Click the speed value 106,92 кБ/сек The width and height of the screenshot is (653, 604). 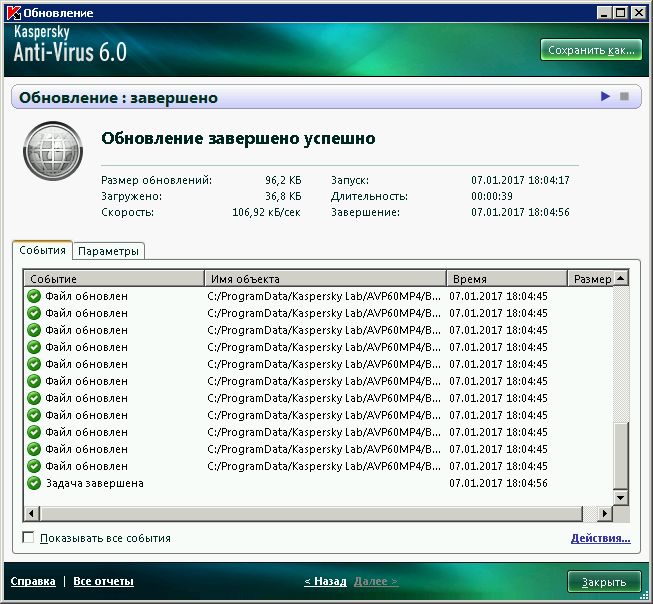tap(267, 212)
